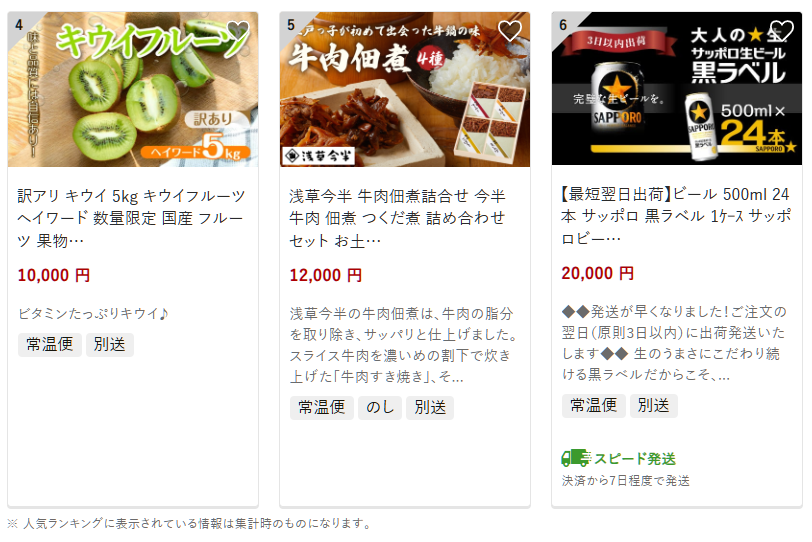Click the 別送 tag on the beef tsukudani
The height and width of the screenshot is (542, 812).
tap(430, 408)
